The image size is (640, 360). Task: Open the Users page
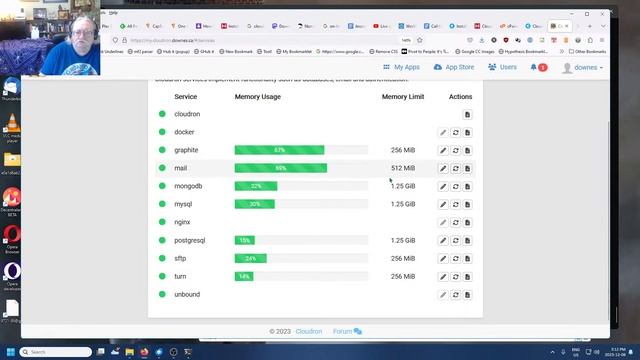502,67
